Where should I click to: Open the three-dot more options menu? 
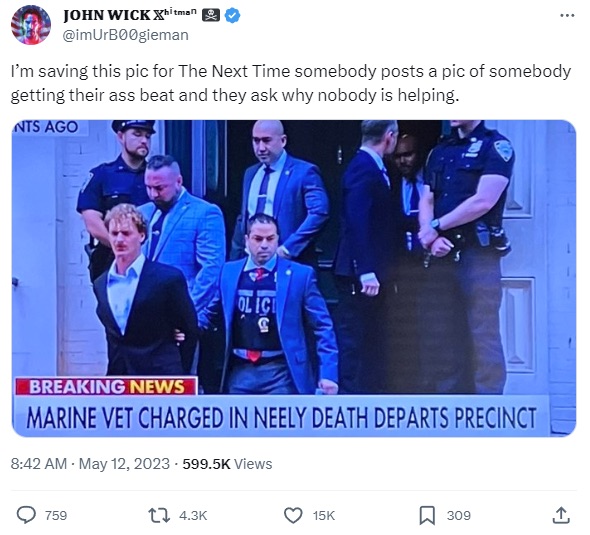point(567,15)
